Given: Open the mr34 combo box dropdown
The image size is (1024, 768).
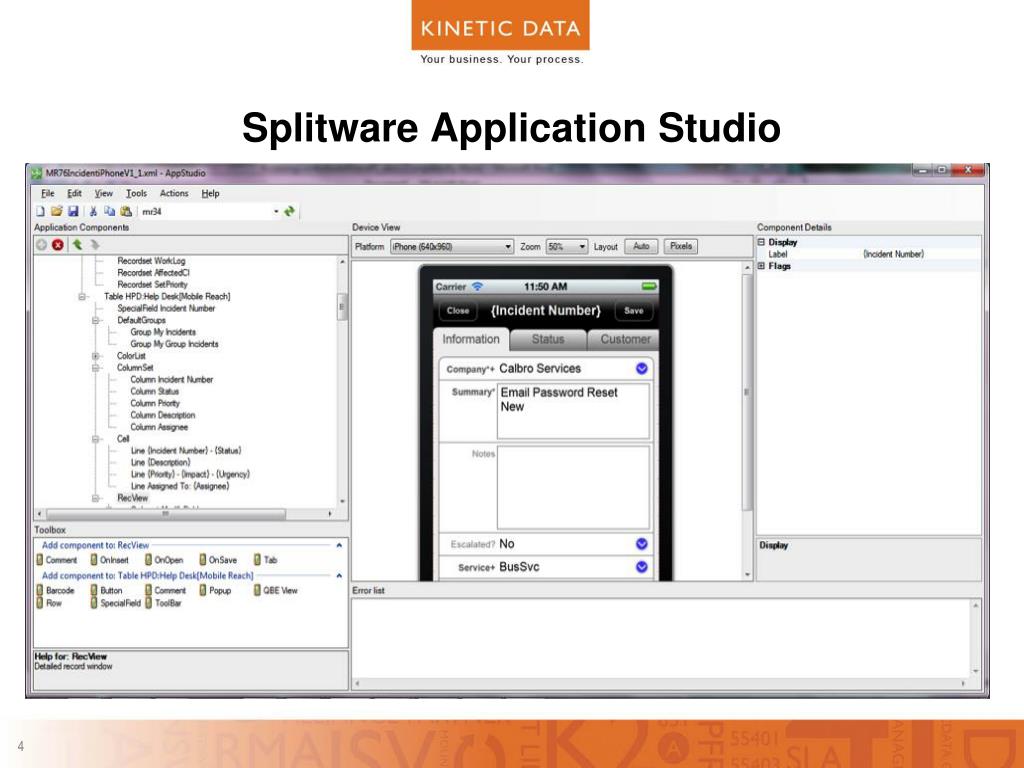Looking at the screenshot, I should (x=276, y=212).
